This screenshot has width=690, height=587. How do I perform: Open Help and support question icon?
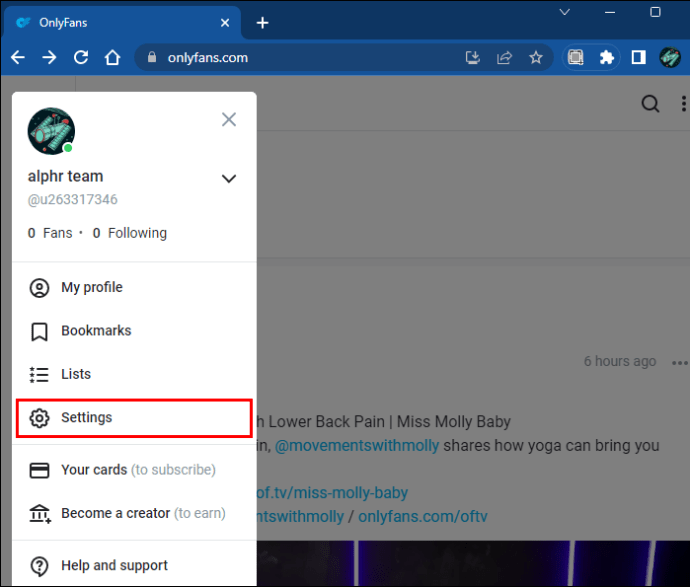click(x=39, y=566)
